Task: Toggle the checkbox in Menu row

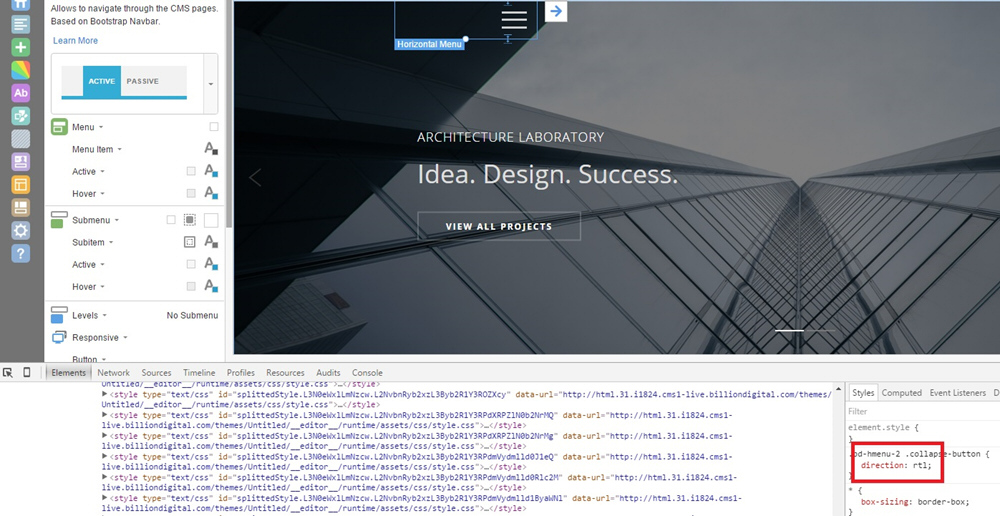Action: 214,127
